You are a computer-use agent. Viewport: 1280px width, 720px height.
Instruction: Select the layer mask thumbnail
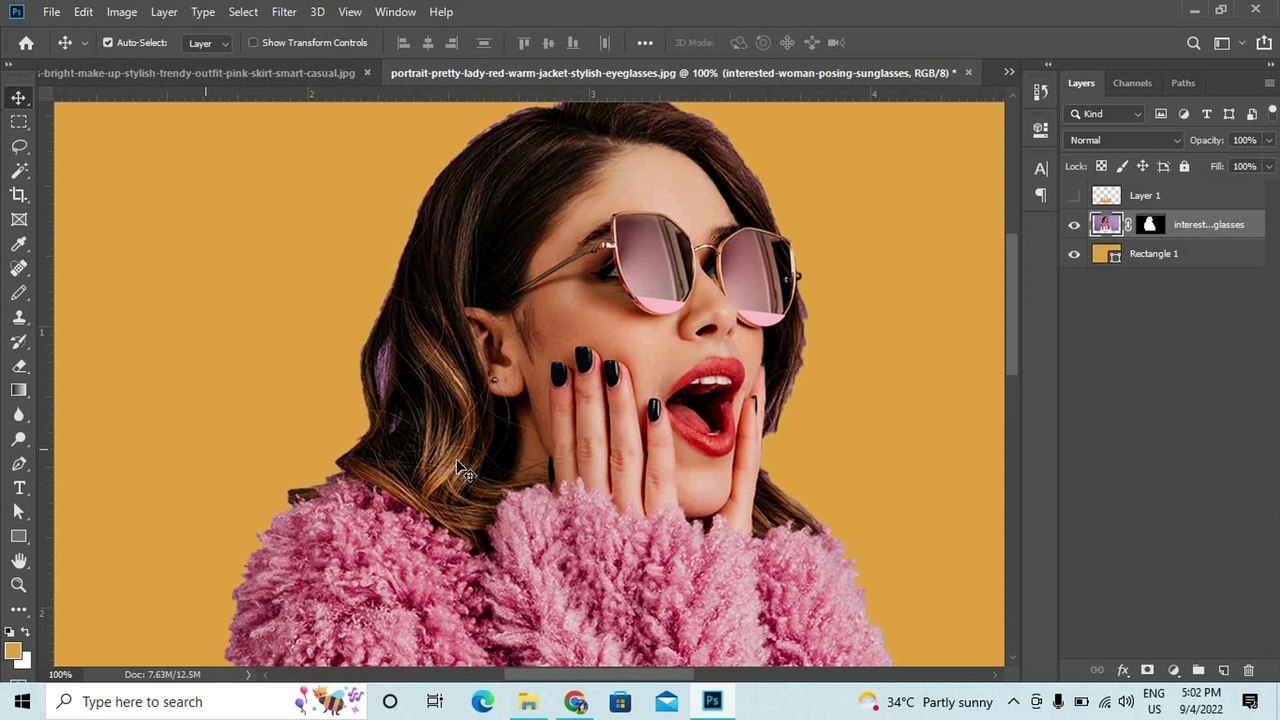(1149, 225)
